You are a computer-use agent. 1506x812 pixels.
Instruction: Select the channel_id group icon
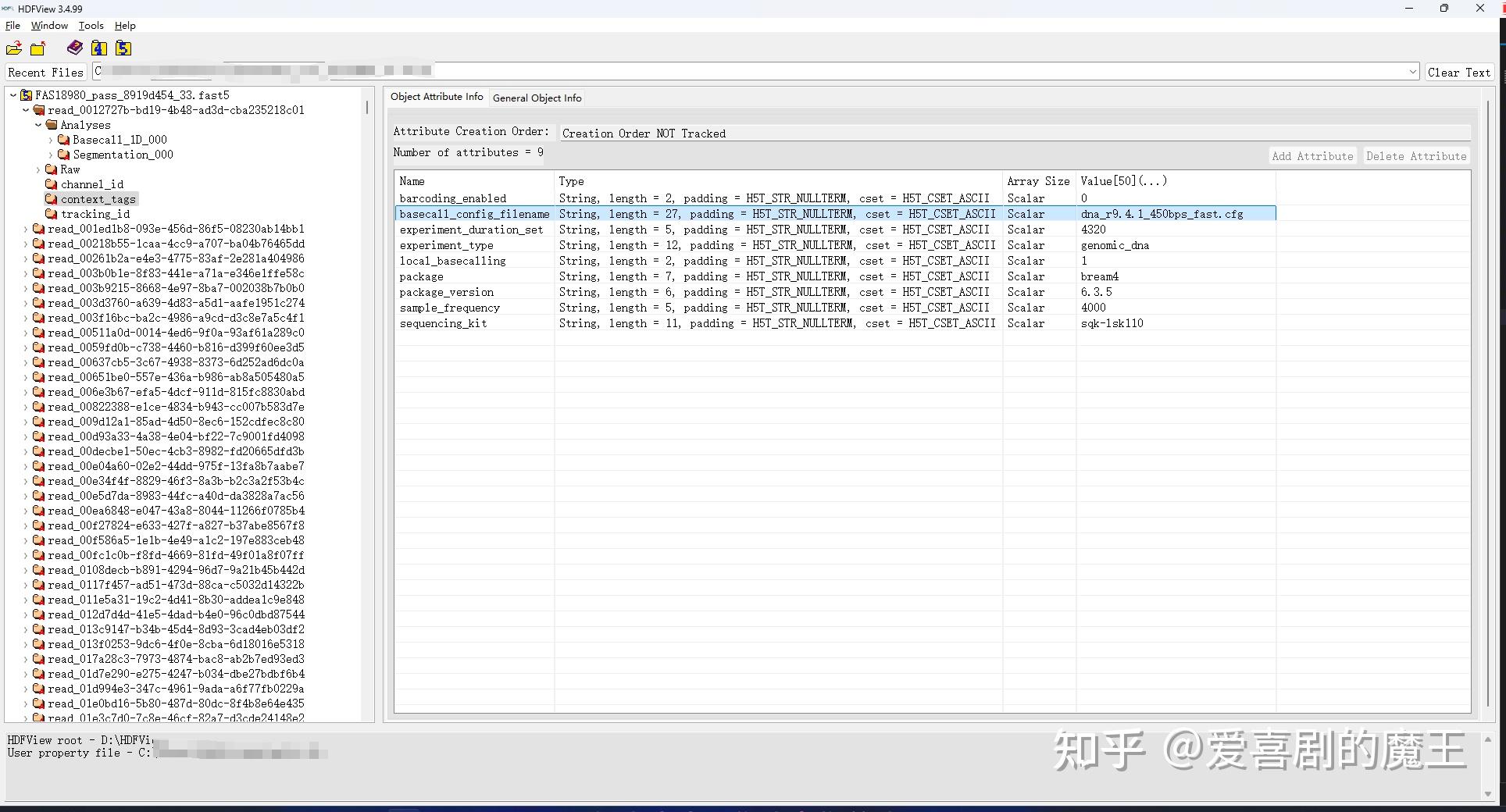[x=52, y=184]
